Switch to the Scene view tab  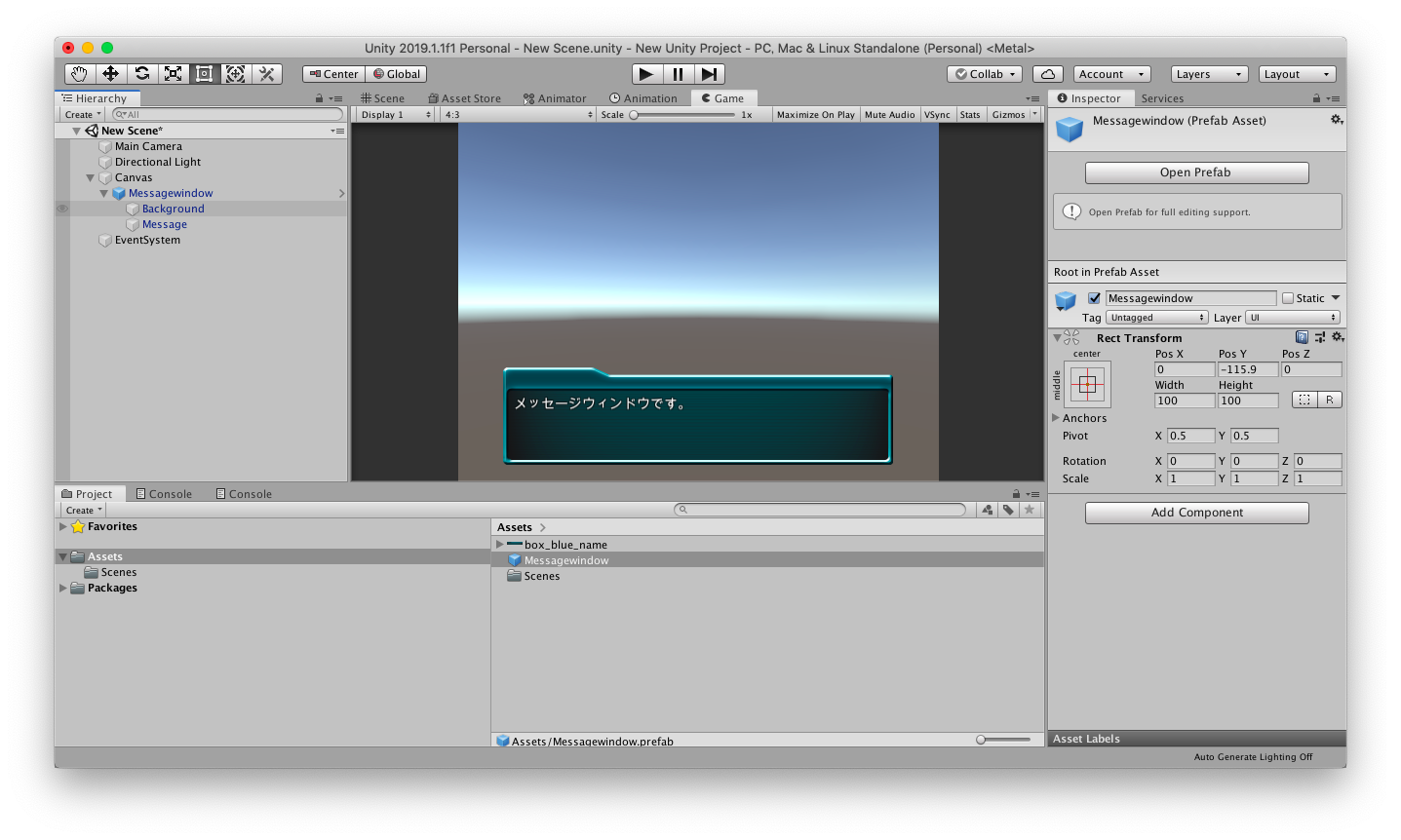(386, 97)
